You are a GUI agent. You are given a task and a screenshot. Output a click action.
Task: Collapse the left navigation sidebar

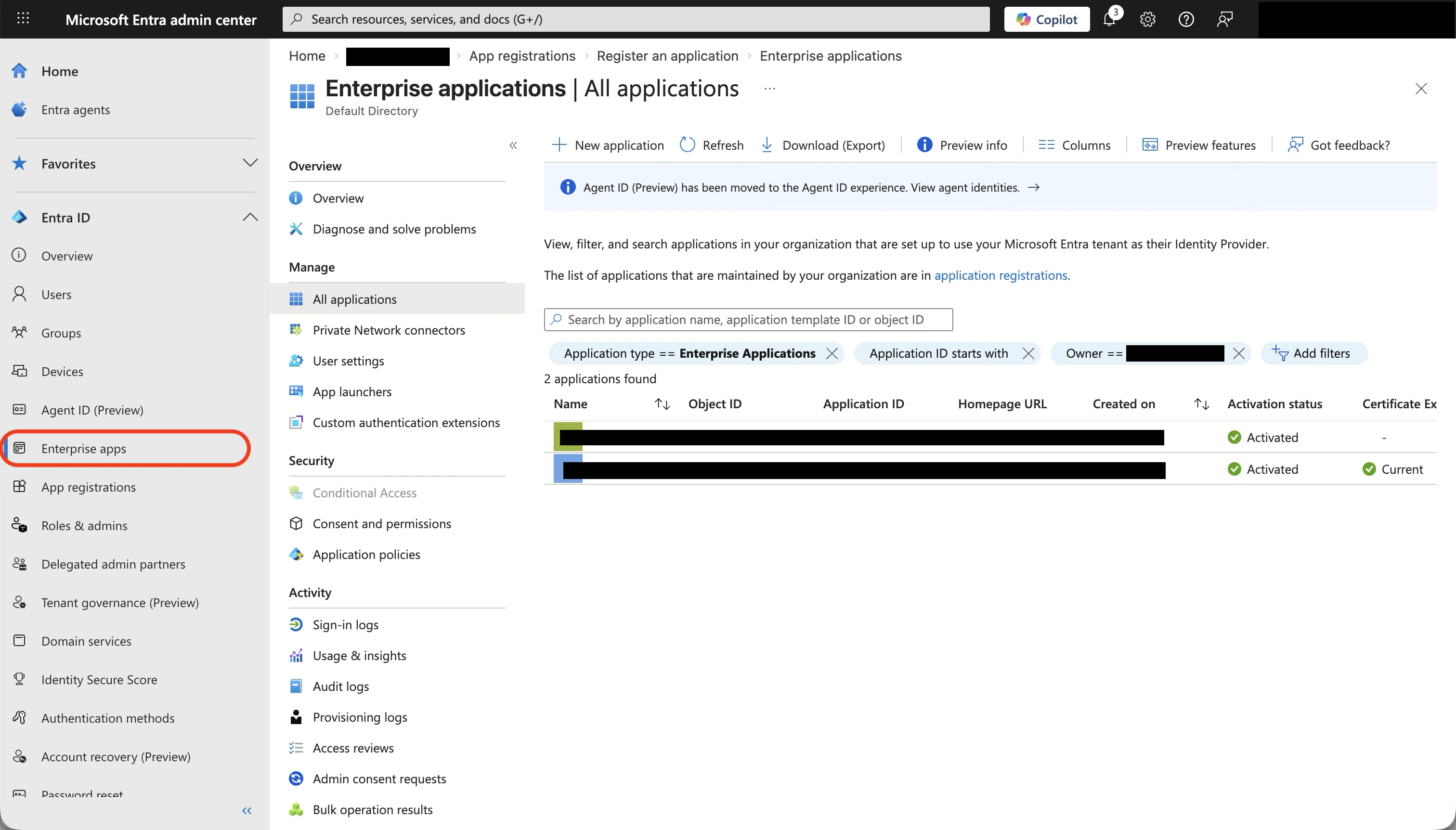click(247, 811)
